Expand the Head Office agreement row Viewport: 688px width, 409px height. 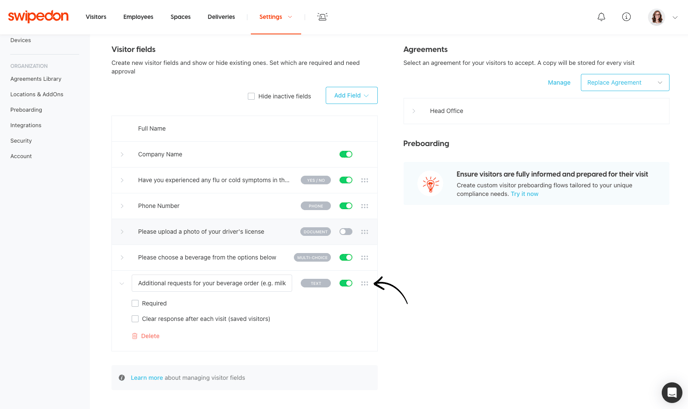tap(414, 111)
